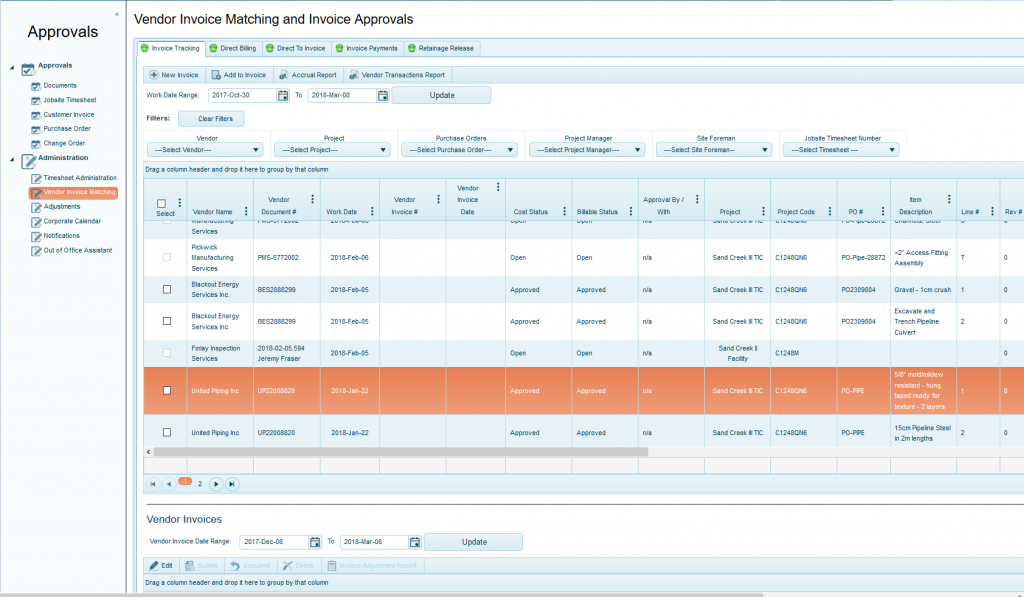The image size is (1024, 597).
Task: Check the Blackout Energy BES2888299 row checkbox
Action: pyautogui.click(x=165, y=289)
